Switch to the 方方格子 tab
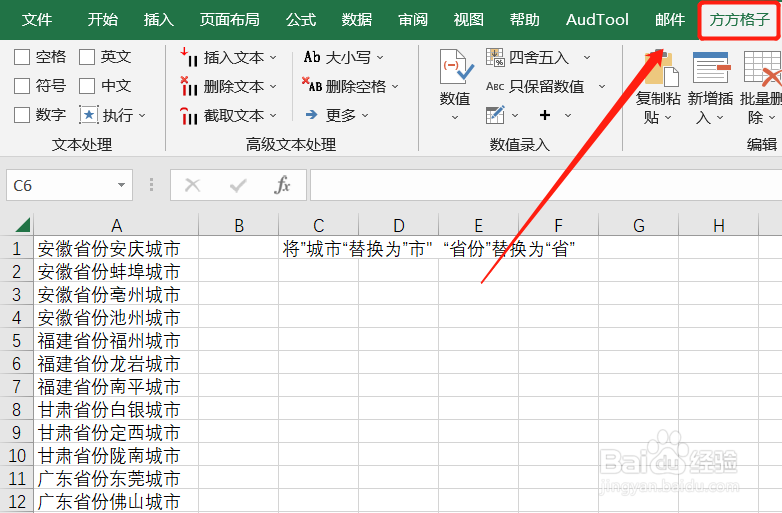Viewport: 782px width, 513px height. point(740,19)
